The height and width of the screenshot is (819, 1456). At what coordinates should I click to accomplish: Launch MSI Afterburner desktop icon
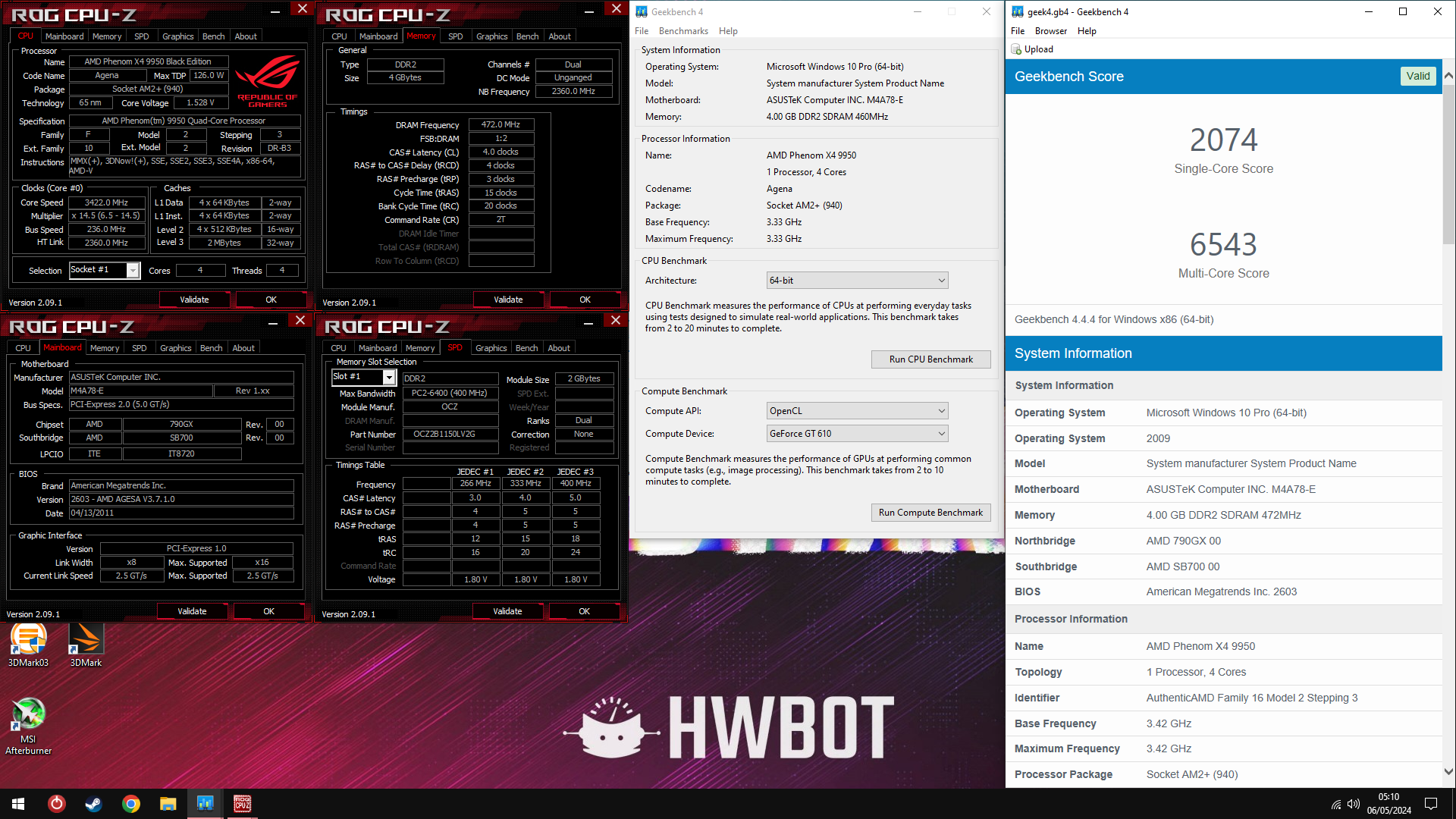pyautogui.click(x=28, y=726)
